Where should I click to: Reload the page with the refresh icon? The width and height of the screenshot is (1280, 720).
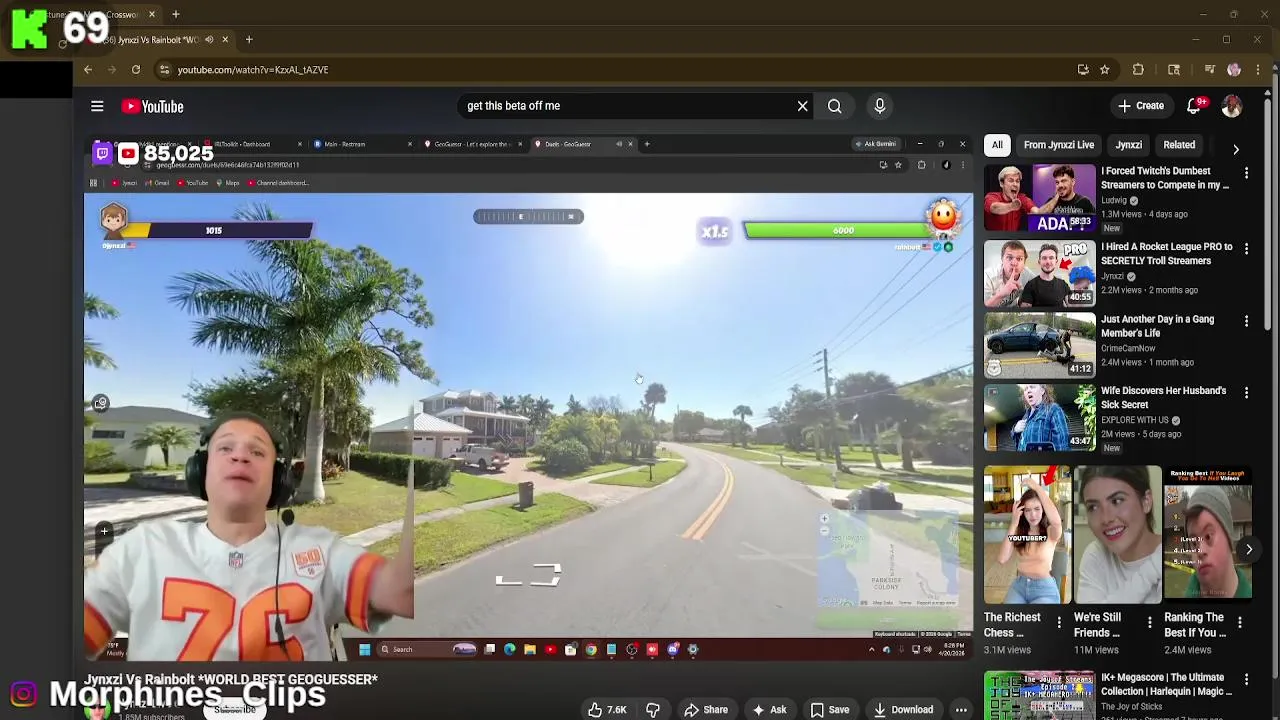pos(136,70)
